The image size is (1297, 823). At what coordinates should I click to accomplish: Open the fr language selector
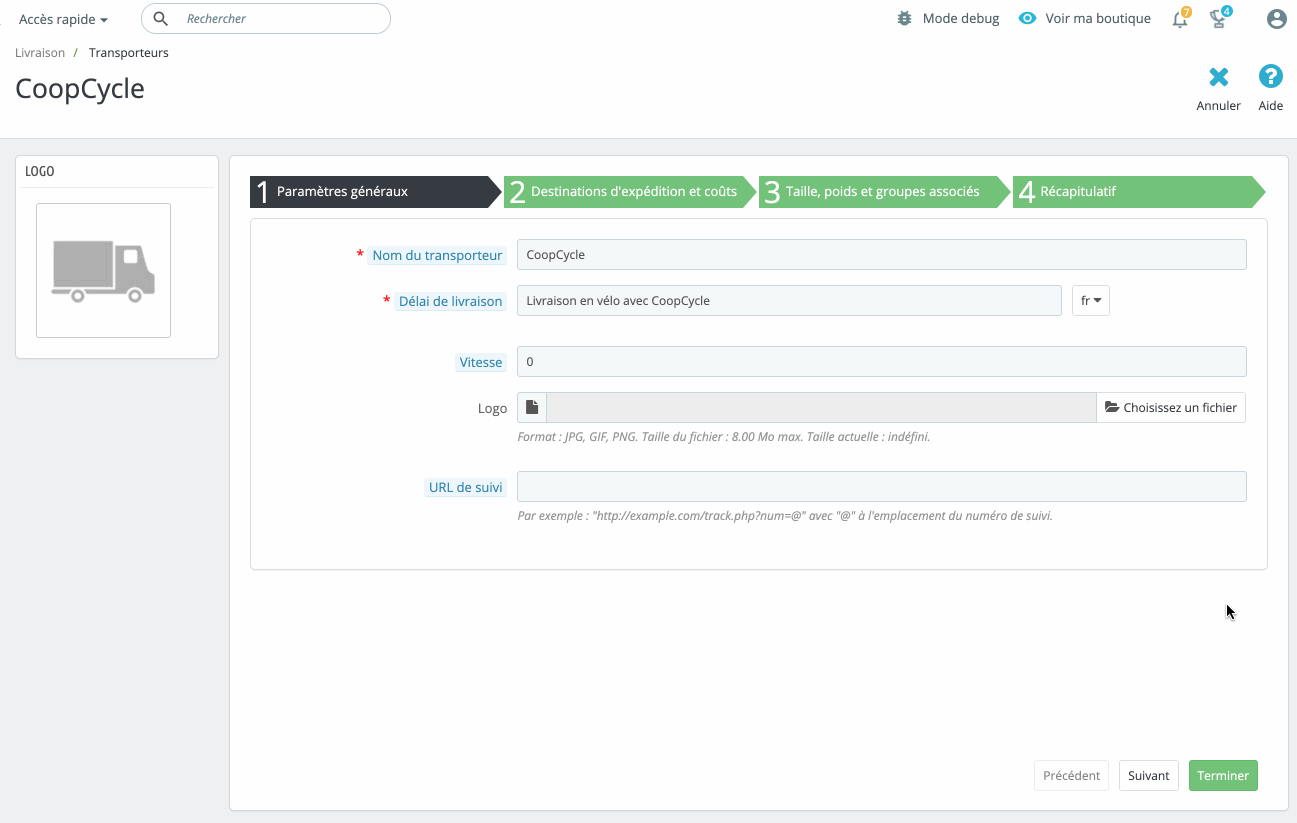click(x=1091, y=300)
